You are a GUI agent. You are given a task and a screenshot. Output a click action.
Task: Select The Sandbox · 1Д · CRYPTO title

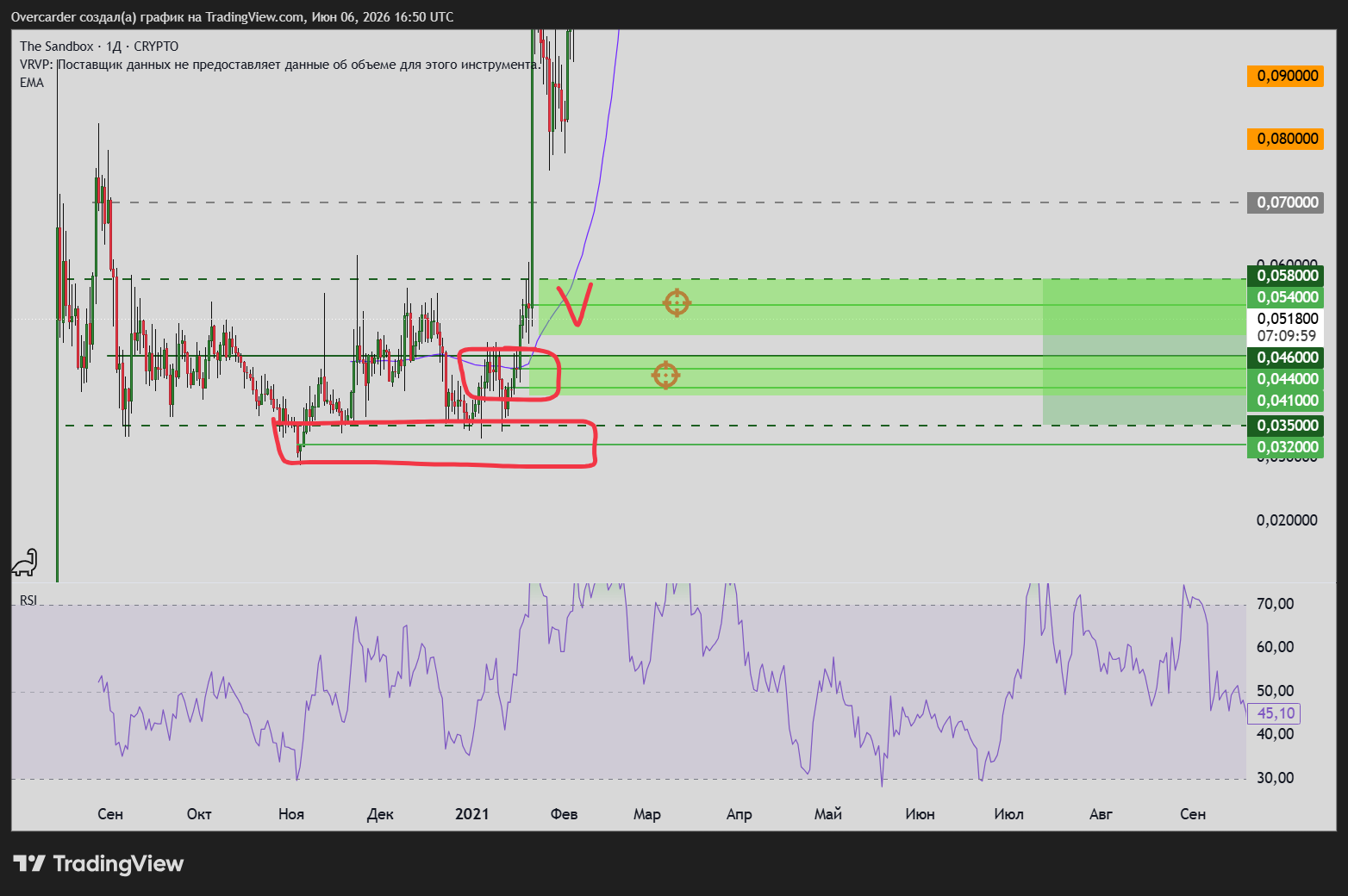(x=99, y=47)
